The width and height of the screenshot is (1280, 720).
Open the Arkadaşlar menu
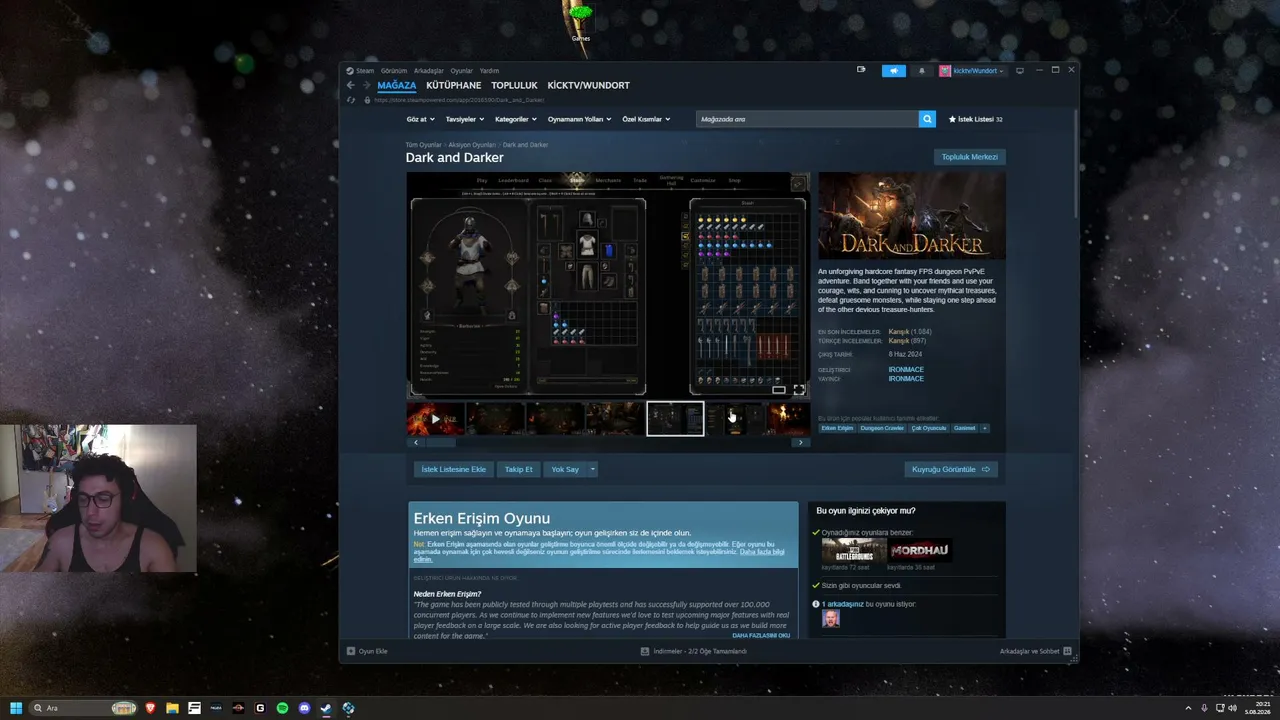point(429,71)
